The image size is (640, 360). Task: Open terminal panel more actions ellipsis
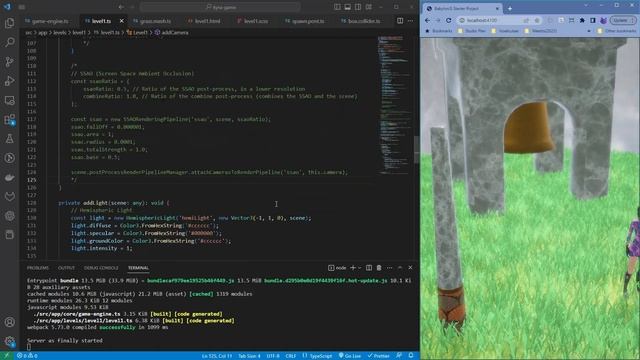389,268
